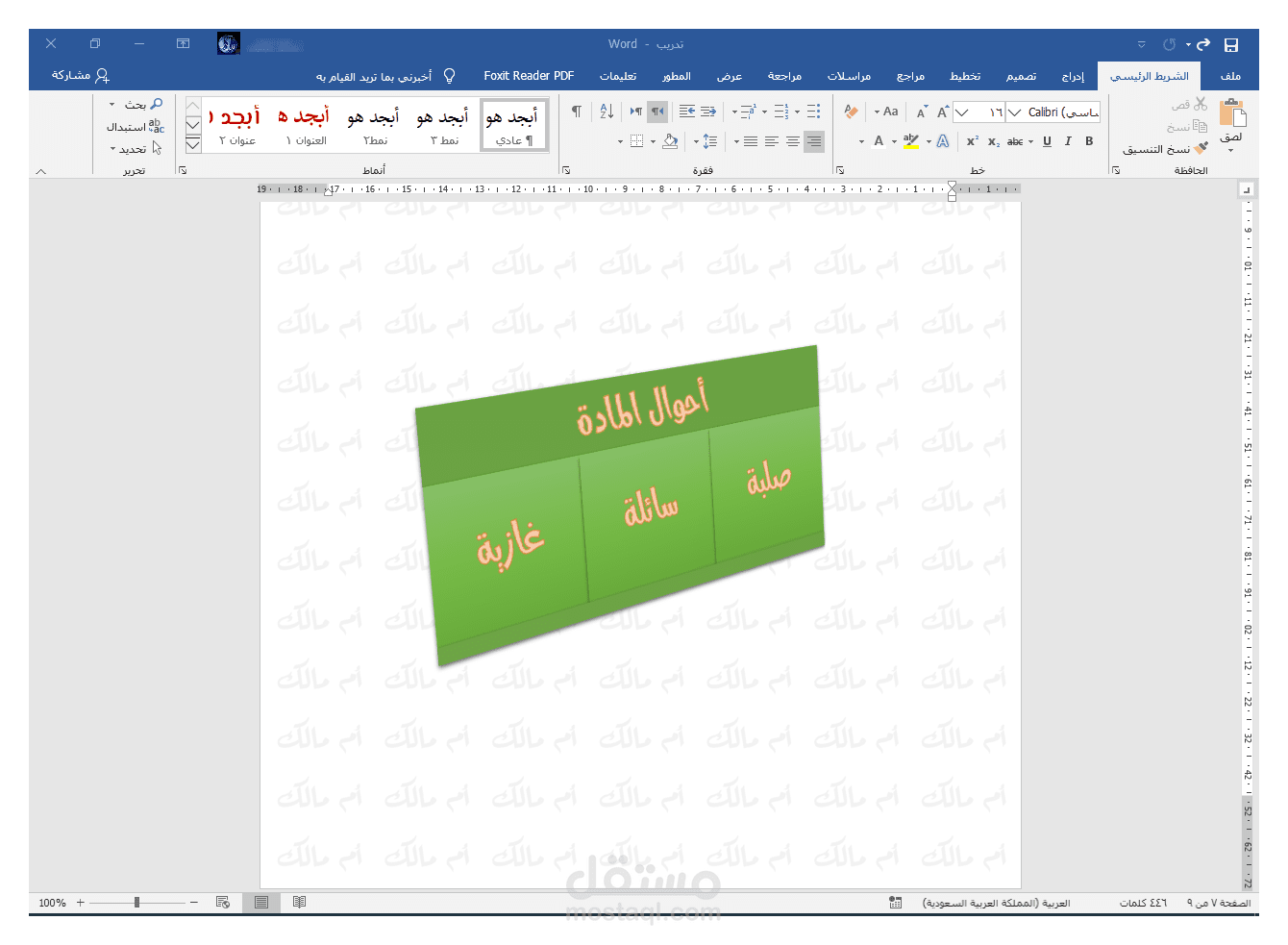Viewport: 1288px width, 945px height.
Task: Click the Align Left paragraph icon
Action: [772, 141]
